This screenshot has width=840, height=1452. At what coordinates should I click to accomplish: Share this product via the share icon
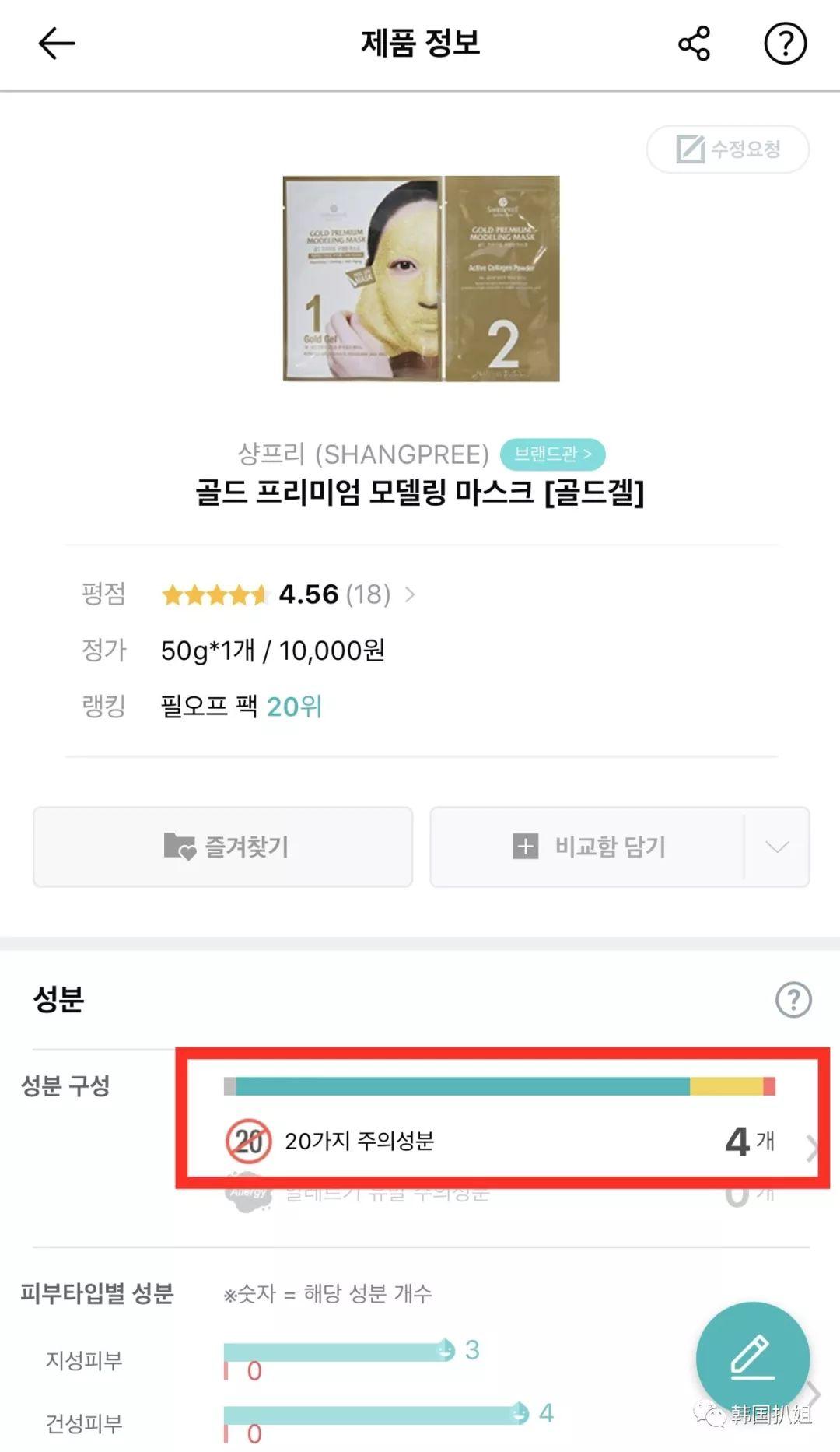point(695,44)
